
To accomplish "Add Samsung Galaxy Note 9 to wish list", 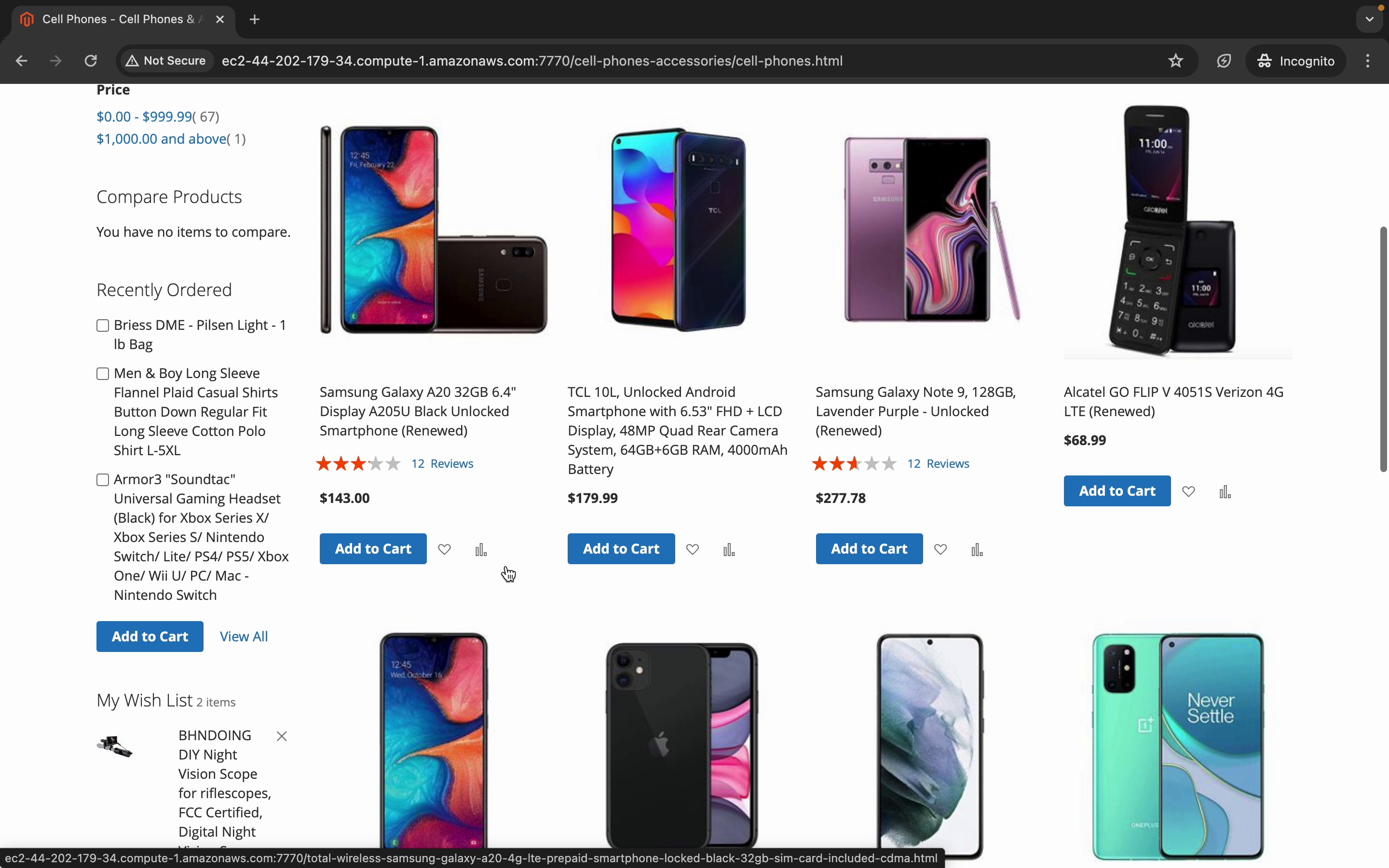I will [x=940, y=549].
